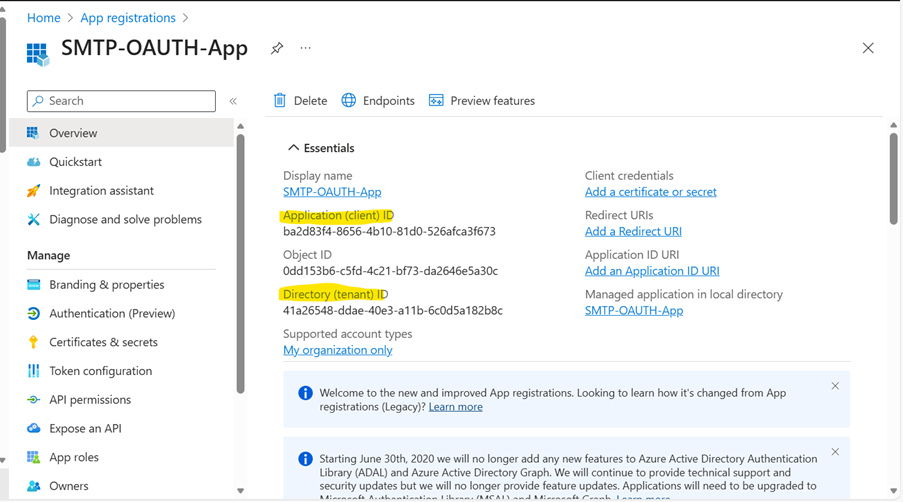Select the Delete toolbar command label
Image resolution: width=903 pixels, height=502 pixels.
coord(310,101)
